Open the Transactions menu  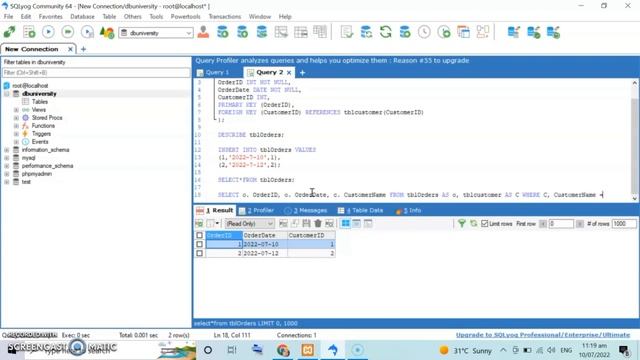tap(224, 17)
